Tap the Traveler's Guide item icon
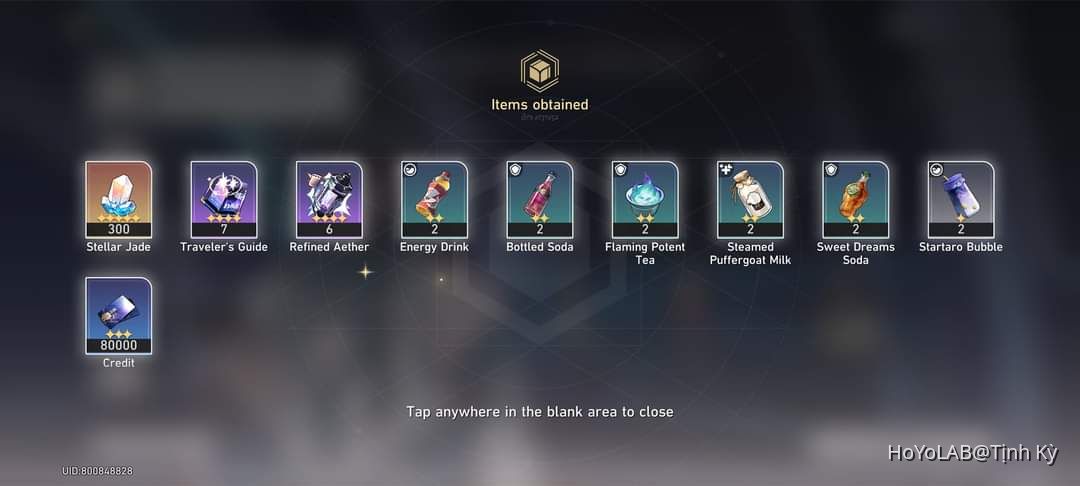The image size is (1080, 486). [224, 200]
